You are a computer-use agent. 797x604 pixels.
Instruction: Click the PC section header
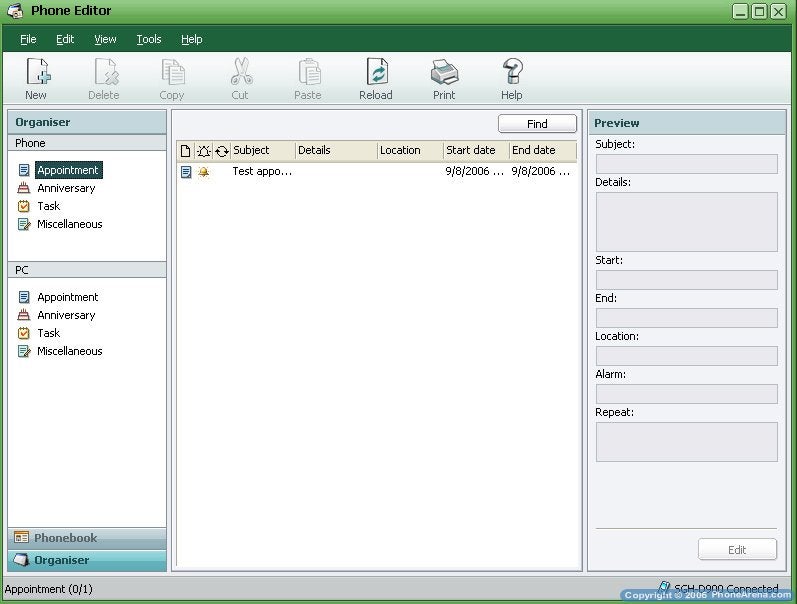[87, 270]
